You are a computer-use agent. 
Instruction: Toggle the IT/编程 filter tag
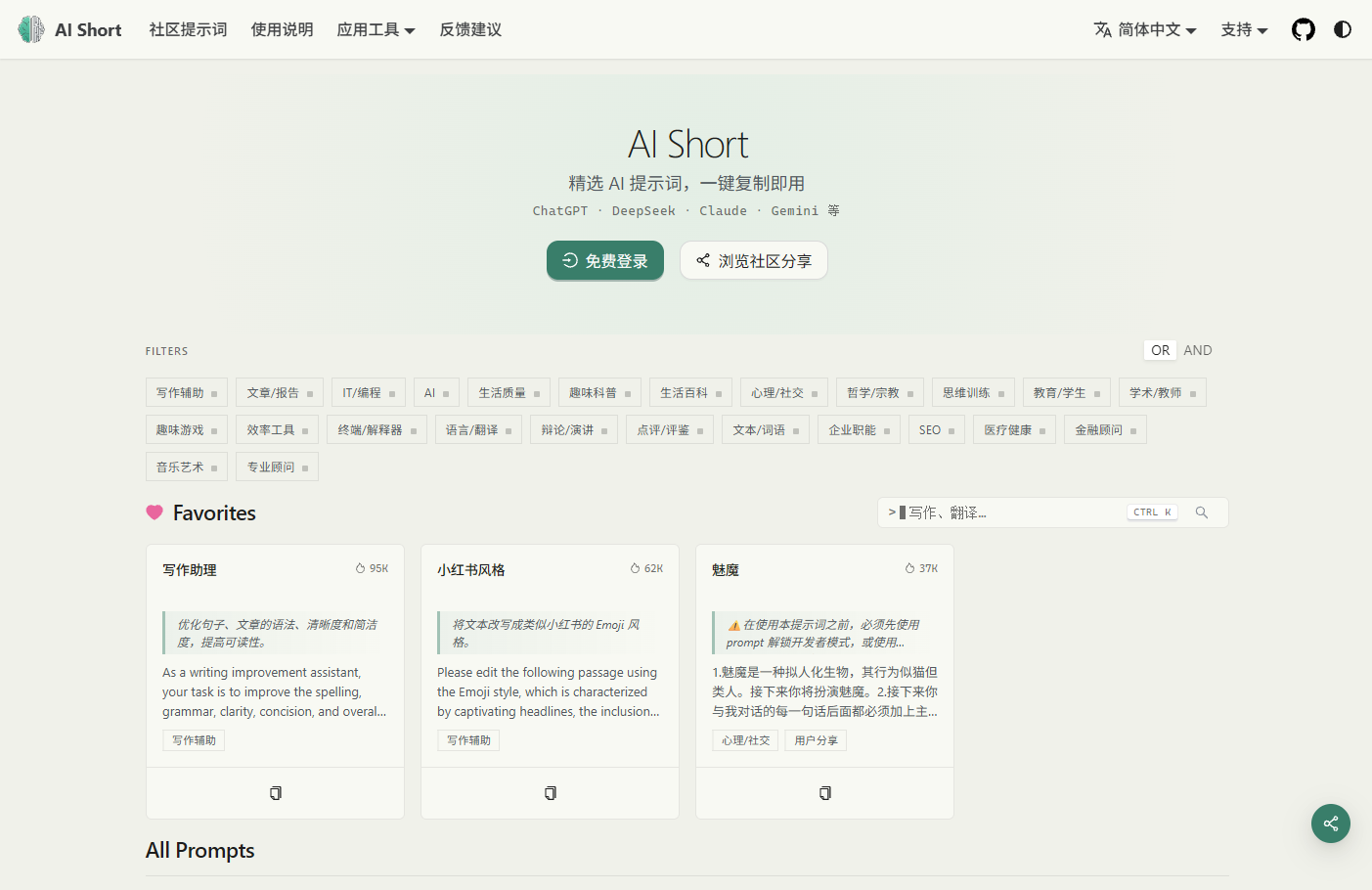369,392
